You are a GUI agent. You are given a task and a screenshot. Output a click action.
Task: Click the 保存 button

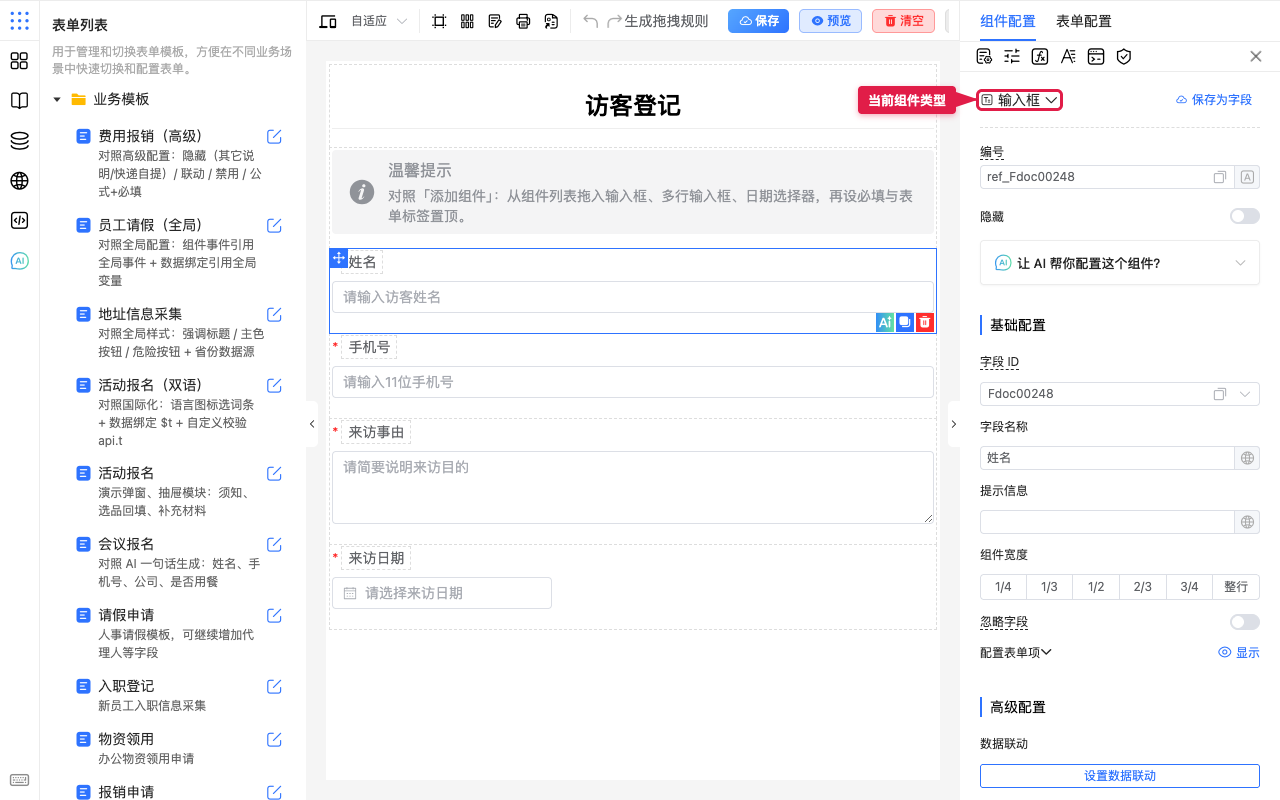(758, 21)
